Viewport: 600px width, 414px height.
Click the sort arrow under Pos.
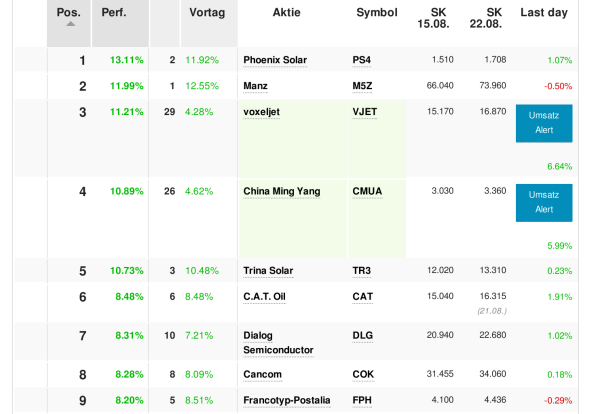pos(69,25)
